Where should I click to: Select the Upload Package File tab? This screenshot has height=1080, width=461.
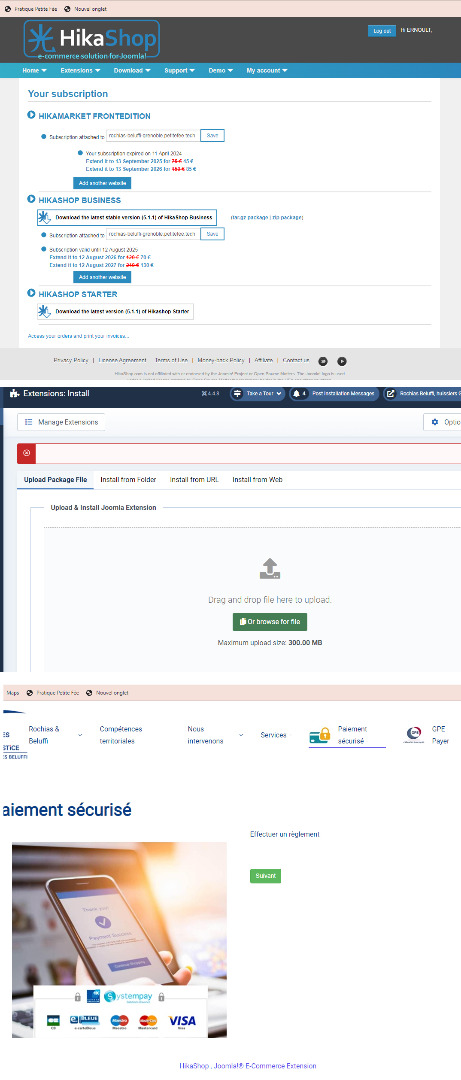pyautogui.click(x=55, y=479)
